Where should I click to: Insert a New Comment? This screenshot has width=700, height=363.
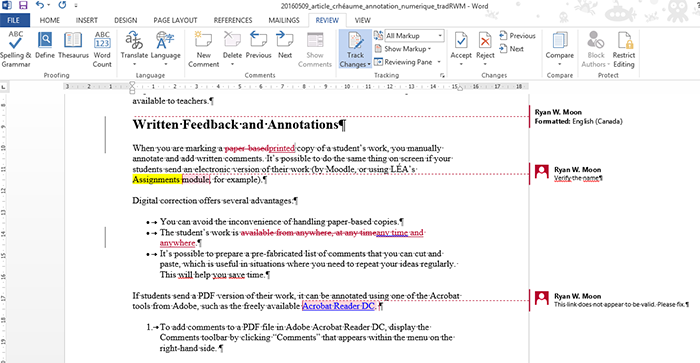[x=204, y=49]
